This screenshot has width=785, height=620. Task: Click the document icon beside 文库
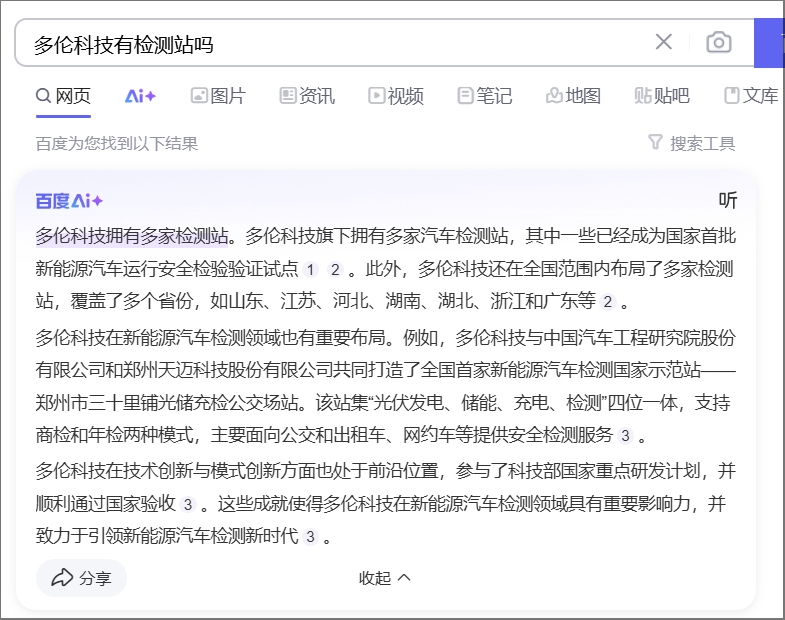click(x=732, y=96)
